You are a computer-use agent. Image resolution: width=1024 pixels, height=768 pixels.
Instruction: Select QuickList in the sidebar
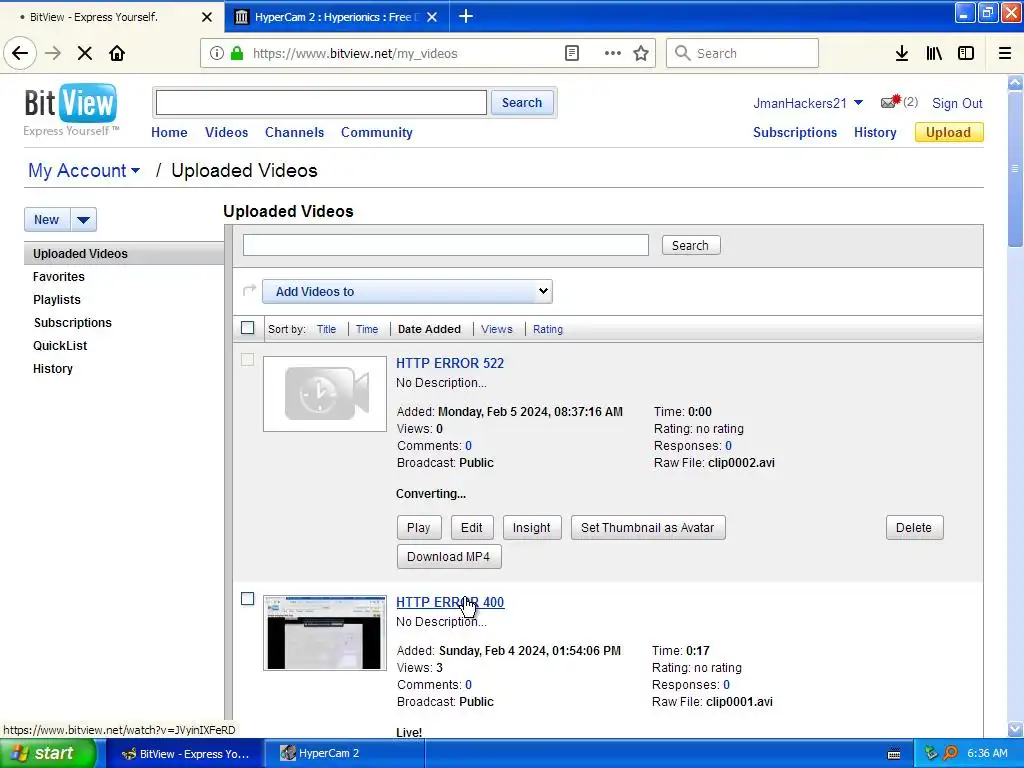click(60, 345)
